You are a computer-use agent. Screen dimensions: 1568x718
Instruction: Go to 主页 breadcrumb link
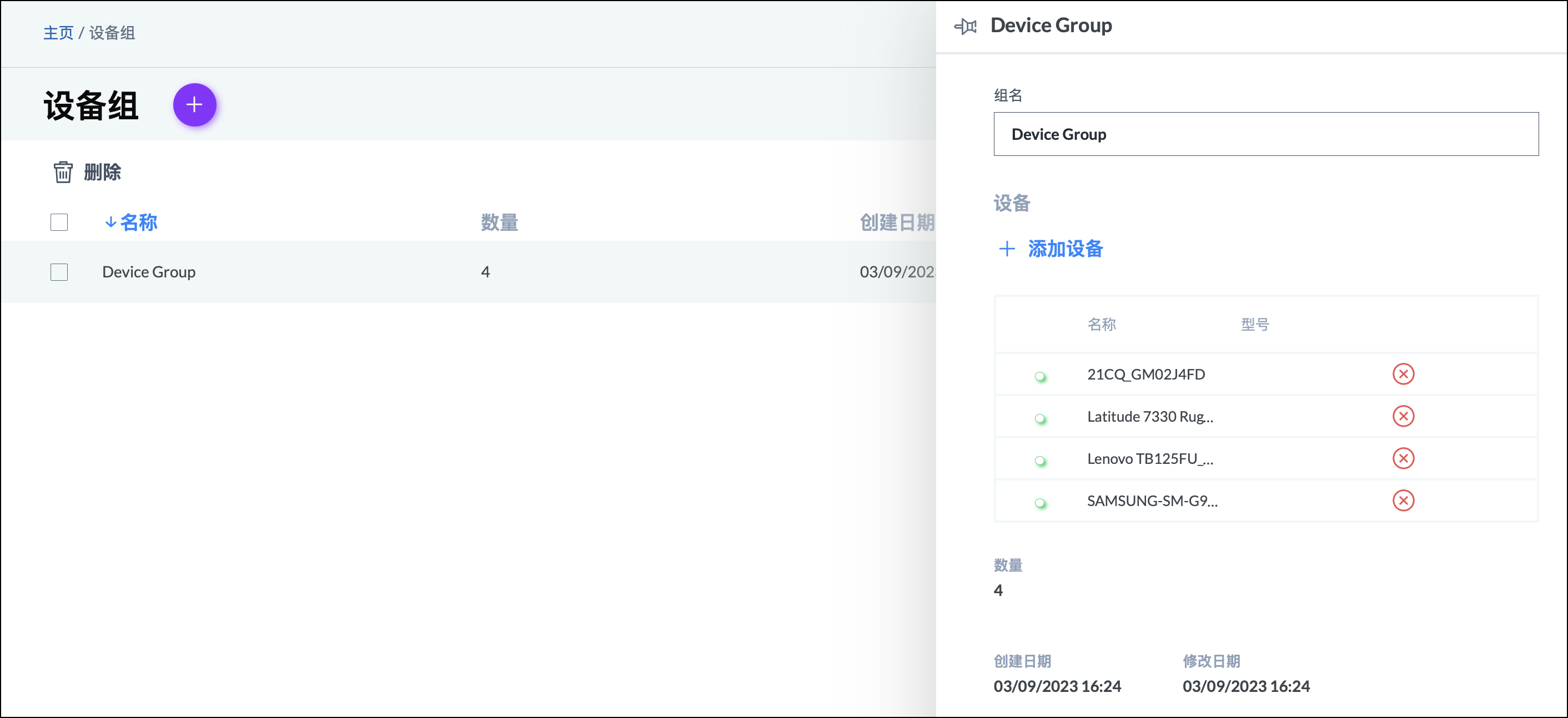pyautogui.click(x=58, y=33)
